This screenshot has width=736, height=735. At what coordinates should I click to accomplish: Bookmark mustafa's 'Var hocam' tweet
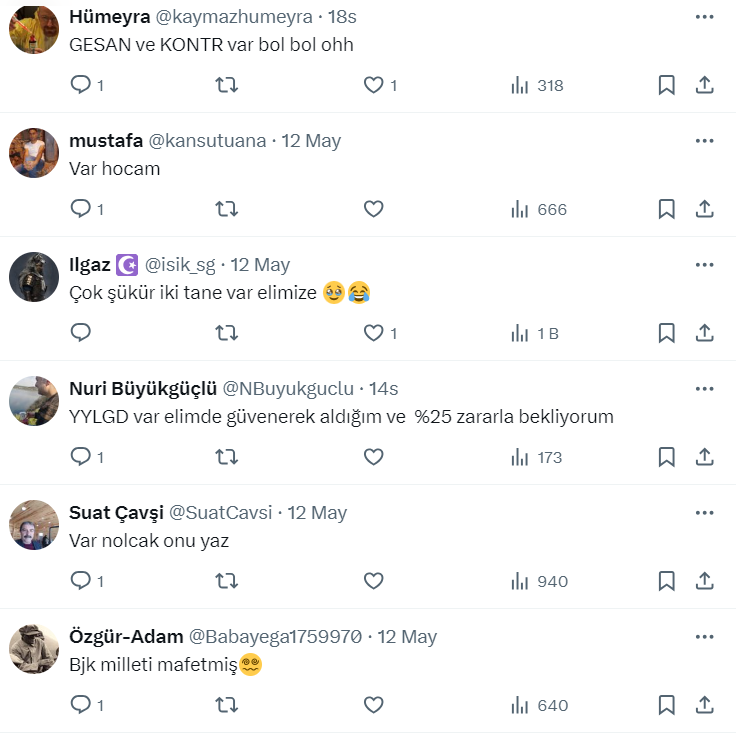[x=666, y=209]
